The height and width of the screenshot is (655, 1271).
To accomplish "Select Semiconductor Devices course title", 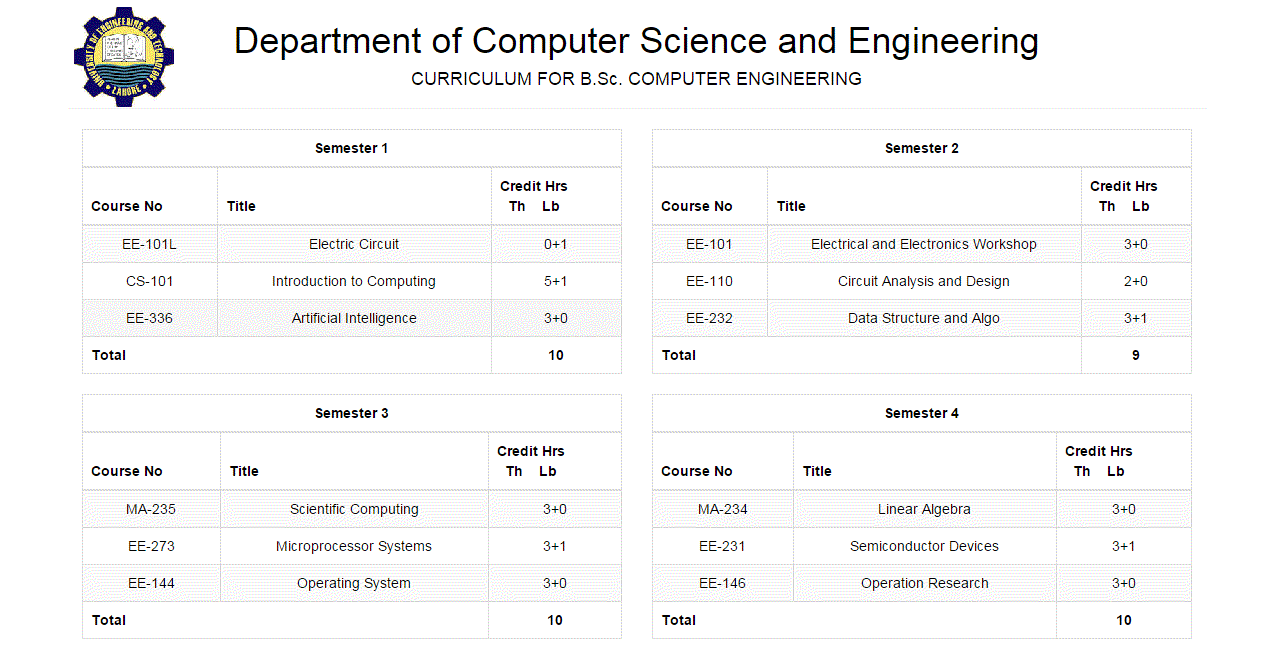I will click(x=924, y=546).
